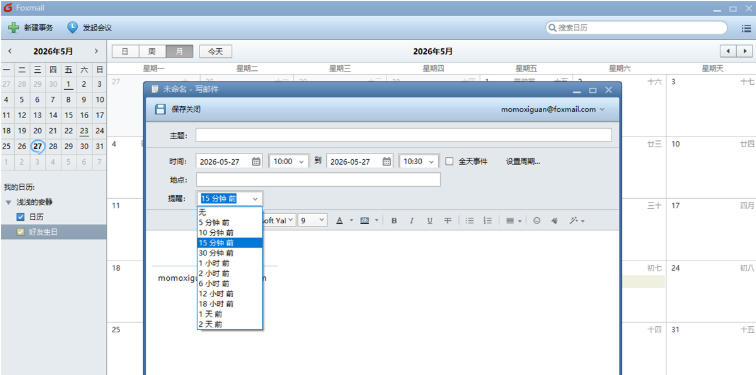This screenshot has height=375, width=756.
Task: Click the location input field
Action: pyautogui.click(x=318, y=180)
